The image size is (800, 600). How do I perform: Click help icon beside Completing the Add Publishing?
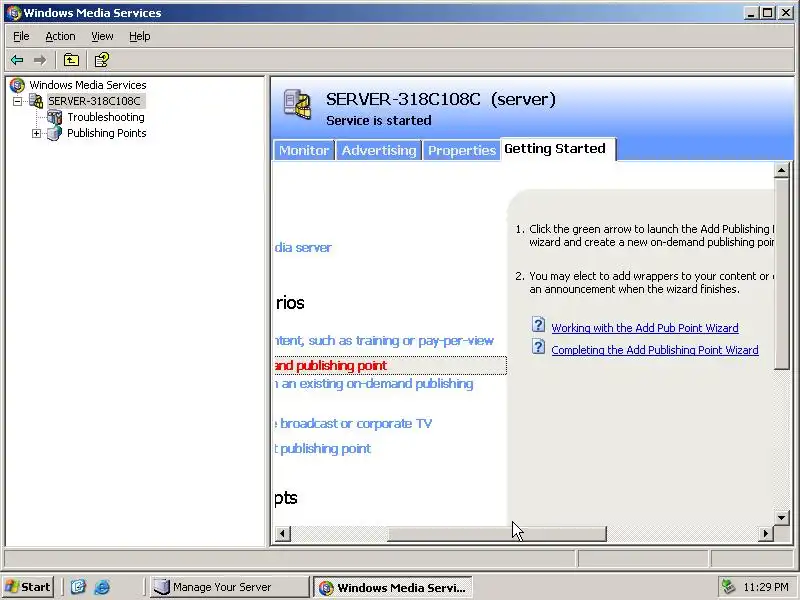click(x=538, y=347)
